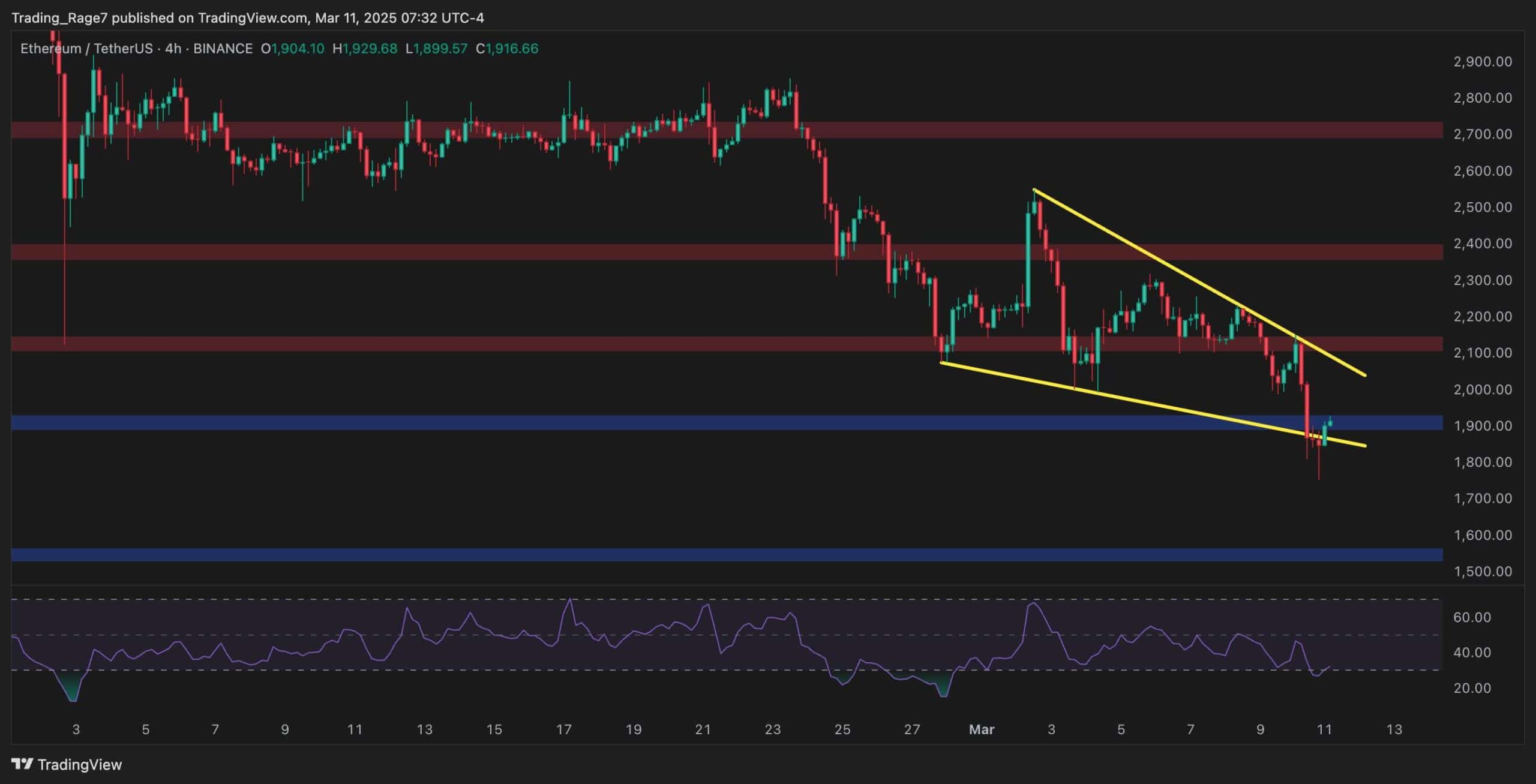Click the 'Mar' date label on time axis
Screen dimensions: 1536x784
click(x=982, y=729)
